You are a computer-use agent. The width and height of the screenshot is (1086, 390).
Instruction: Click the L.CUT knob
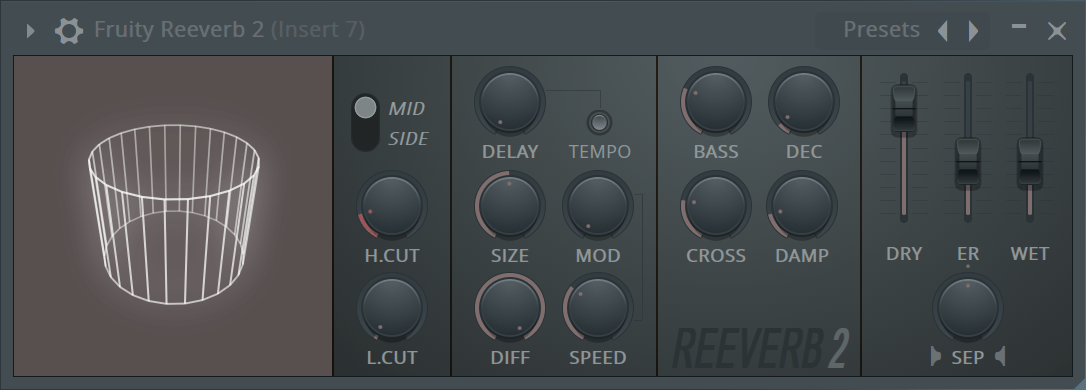(392, 308)
